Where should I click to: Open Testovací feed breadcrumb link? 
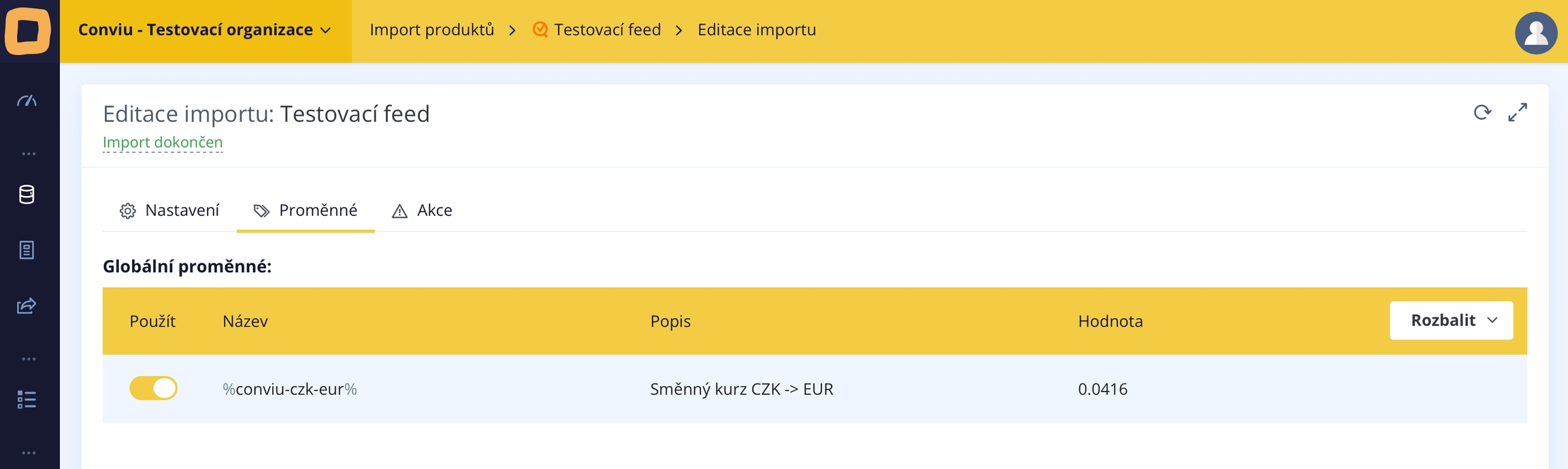pyautogui.click(x=606, y=30)
